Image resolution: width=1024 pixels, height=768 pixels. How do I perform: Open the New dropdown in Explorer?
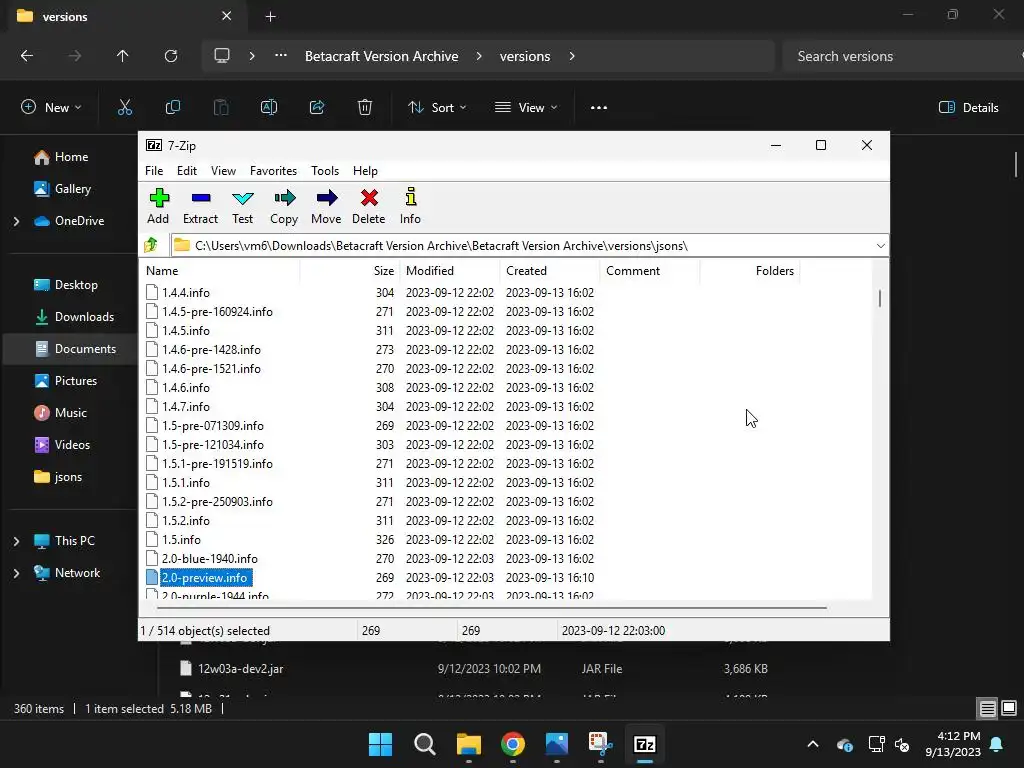pos(52,108)
